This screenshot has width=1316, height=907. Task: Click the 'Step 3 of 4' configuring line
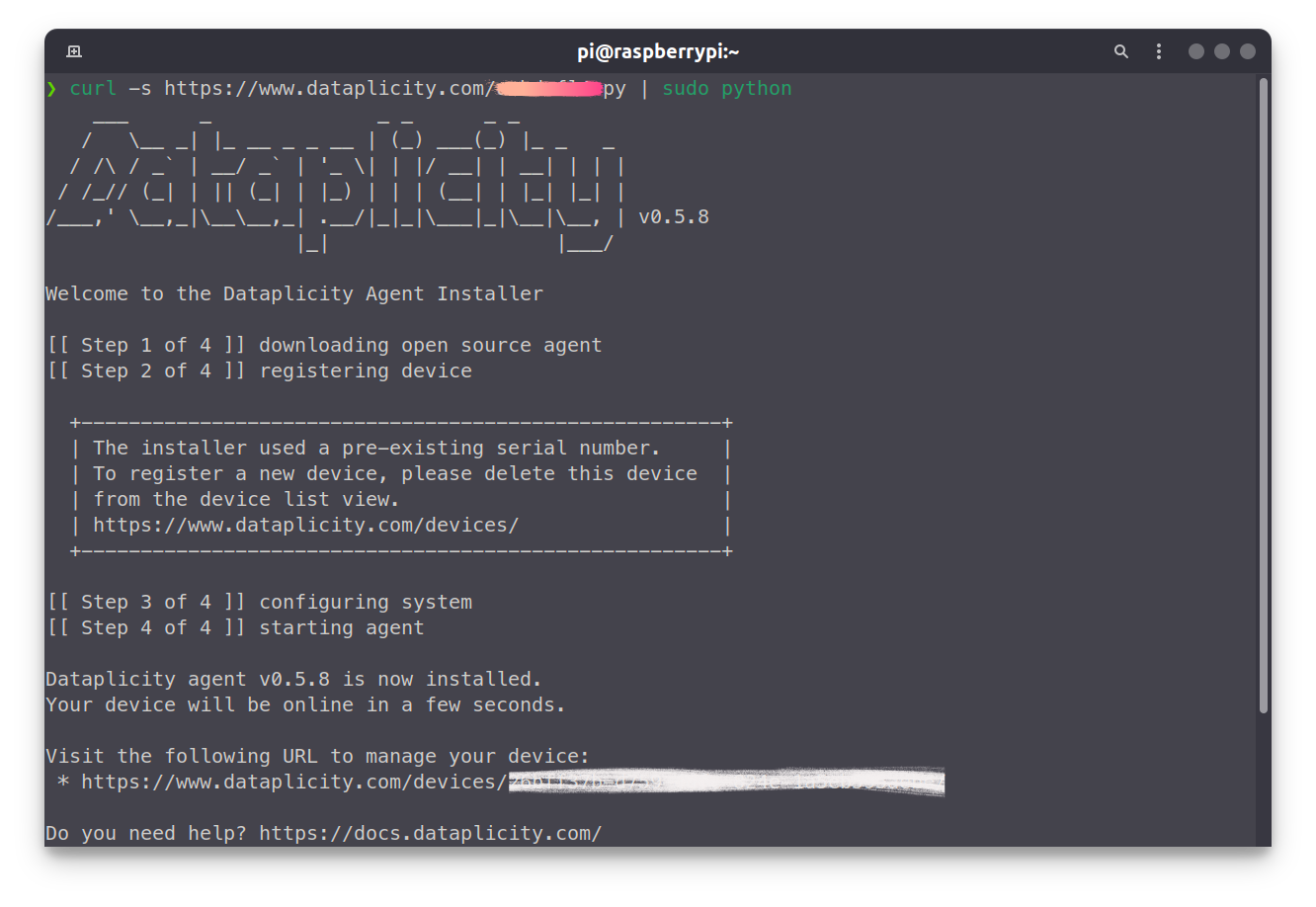pyautogui.click(x=260, y=602)
